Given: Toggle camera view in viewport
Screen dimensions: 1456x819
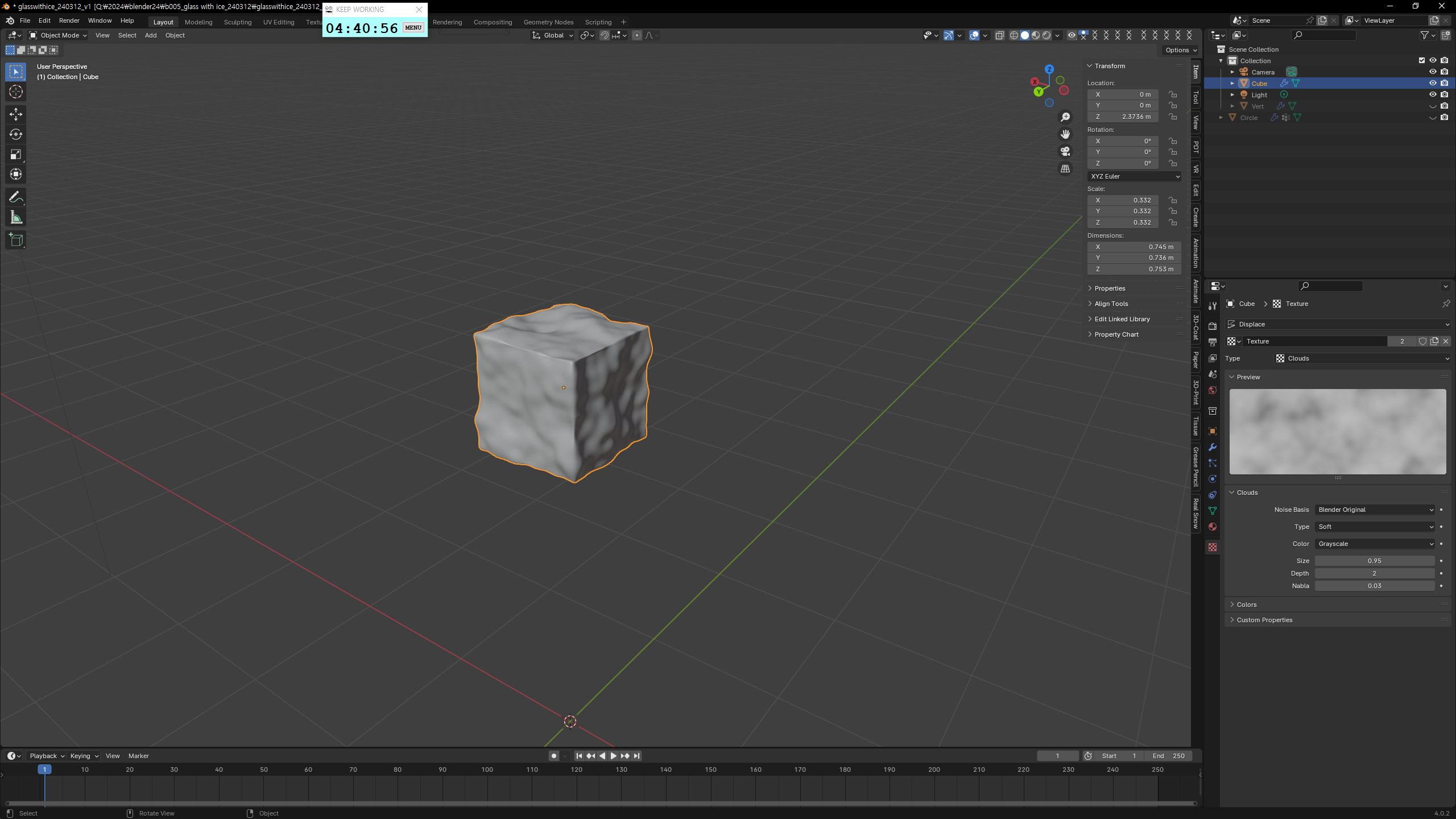Looking at the screenshot, I should (1065, 151).
